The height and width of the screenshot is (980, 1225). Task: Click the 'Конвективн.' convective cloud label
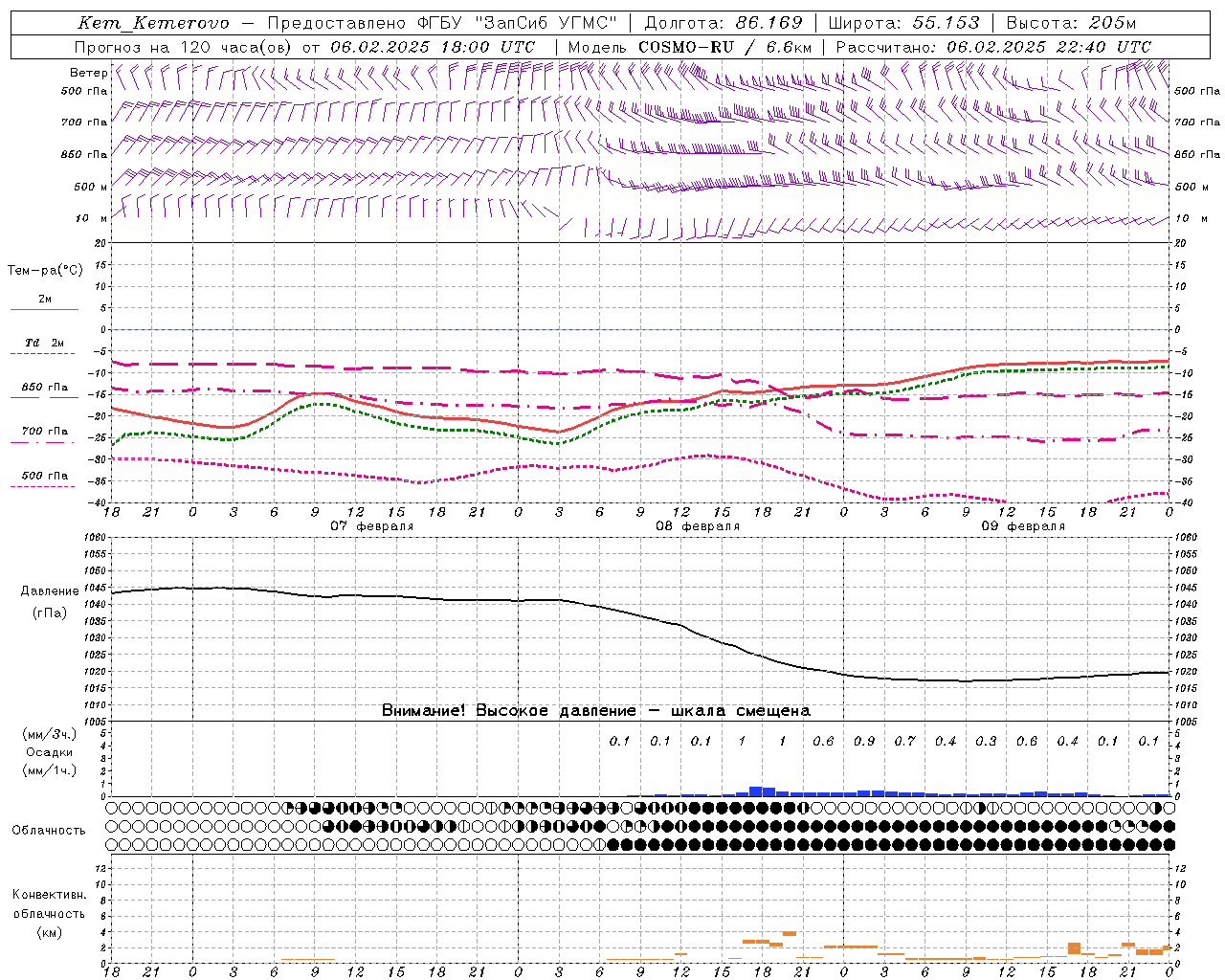click(x=50, y=895)
